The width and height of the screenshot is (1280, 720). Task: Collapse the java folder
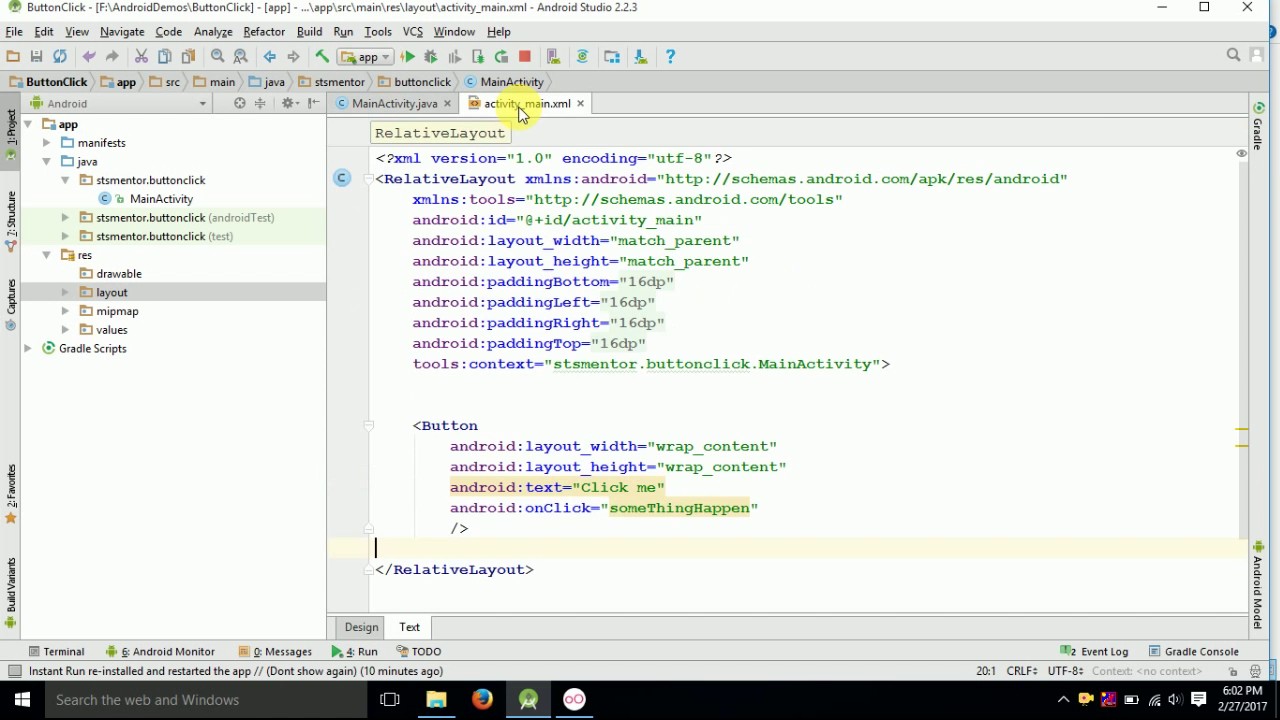point(46,161)
